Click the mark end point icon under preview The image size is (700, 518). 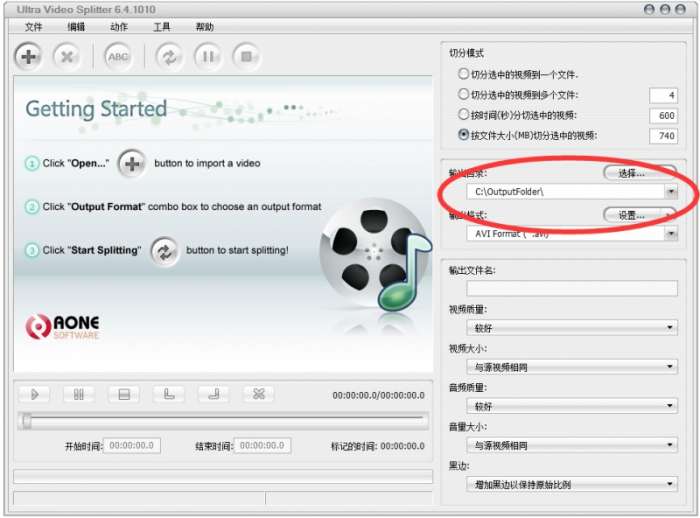tap(214, 394)
